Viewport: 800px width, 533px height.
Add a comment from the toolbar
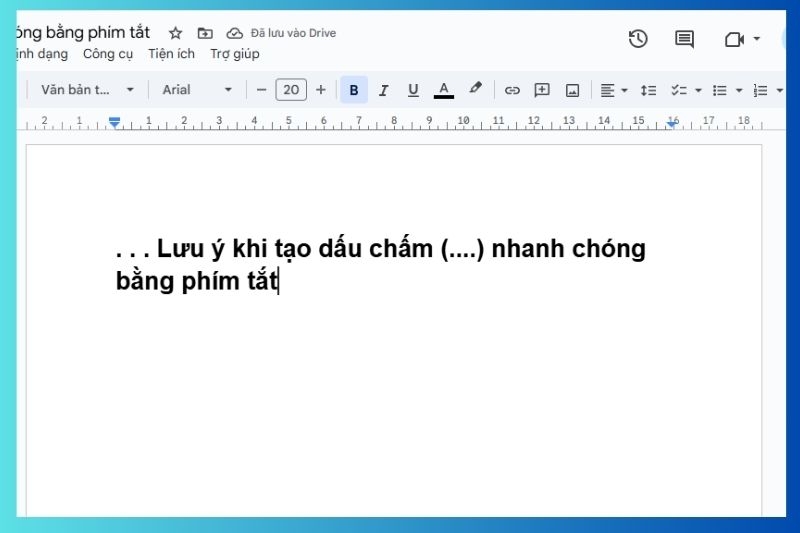point(542,90)
